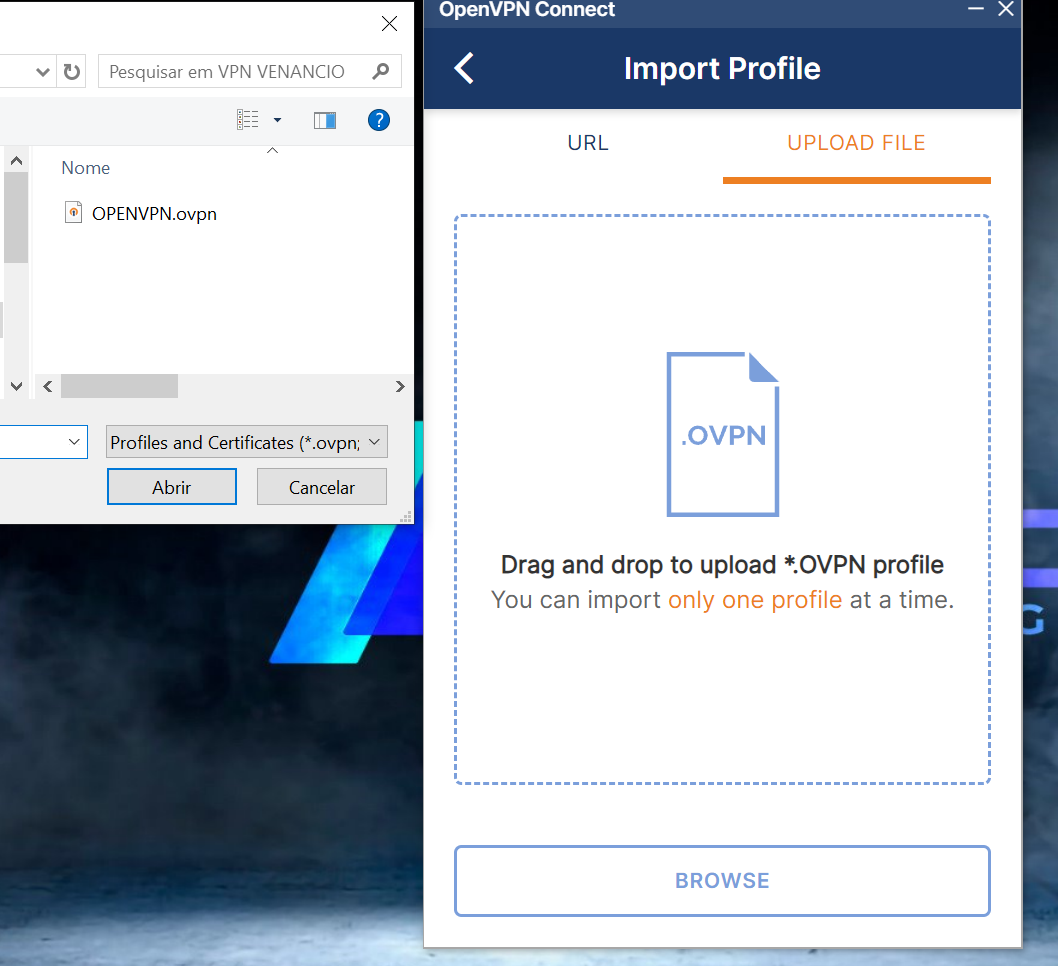Screen dimensions: 1058x966
Task: Click the scroll down arrow in navigation pane
Action: (x=17, y=387)
